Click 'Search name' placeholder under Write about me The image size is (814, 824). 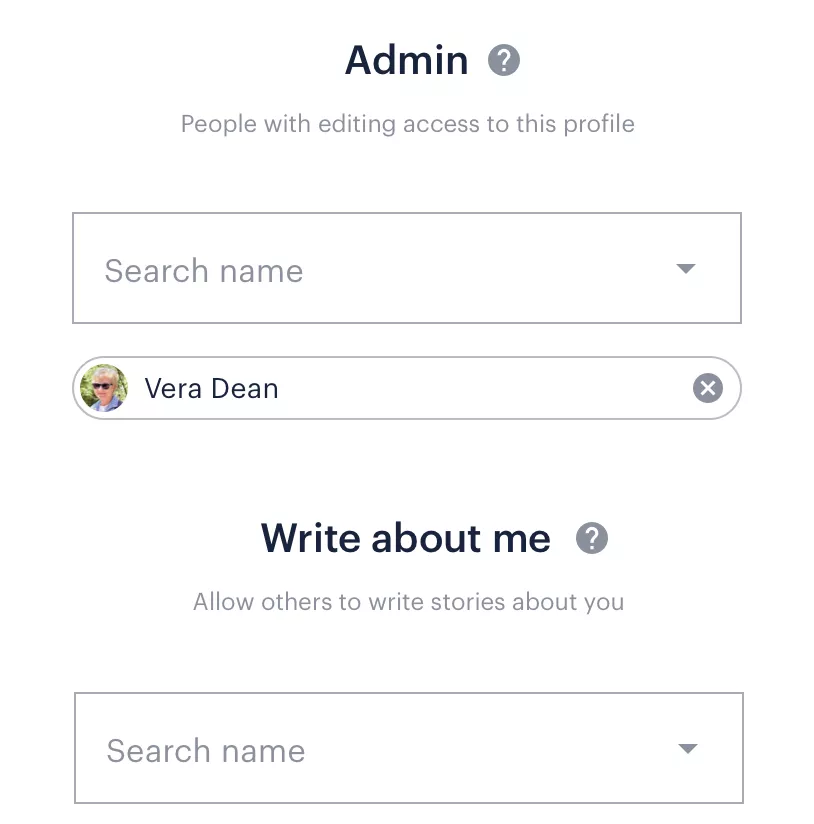click(206, 751)
